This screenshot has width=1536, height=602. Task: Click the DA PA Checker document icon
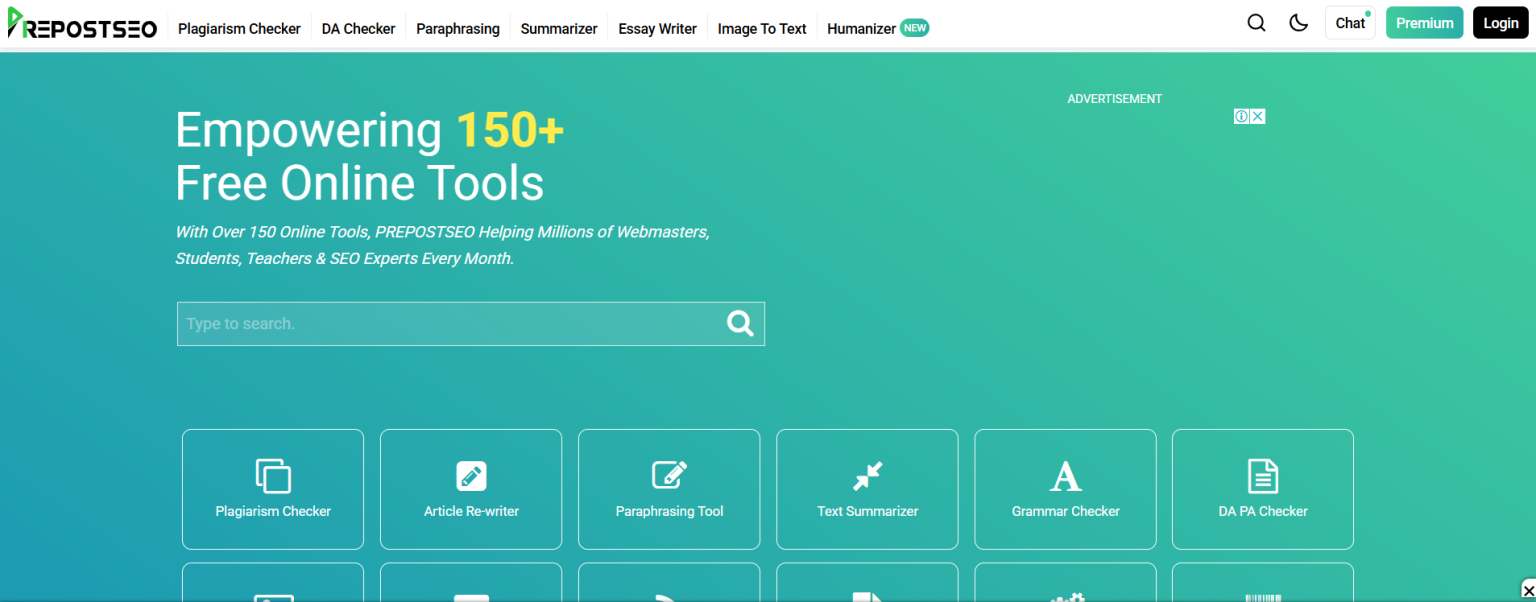pos(1262,476)
